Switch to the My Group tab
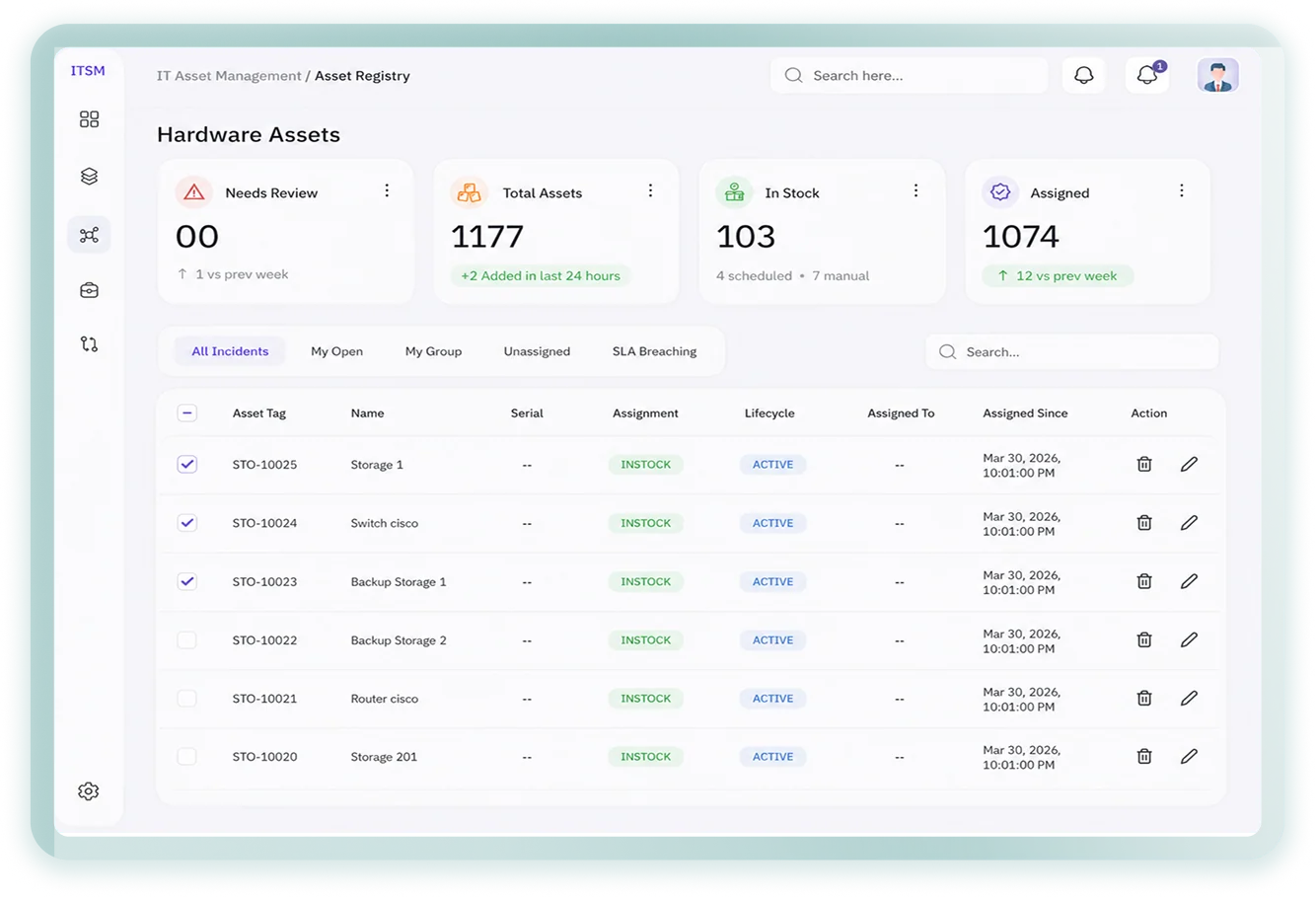1316x898 pixels. 433,351
